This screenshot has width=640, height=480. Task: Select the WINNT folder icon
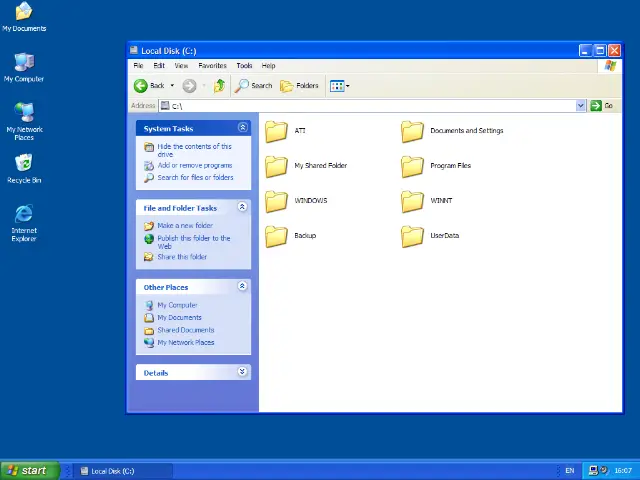pyautogui.click(x=412, y=202)
